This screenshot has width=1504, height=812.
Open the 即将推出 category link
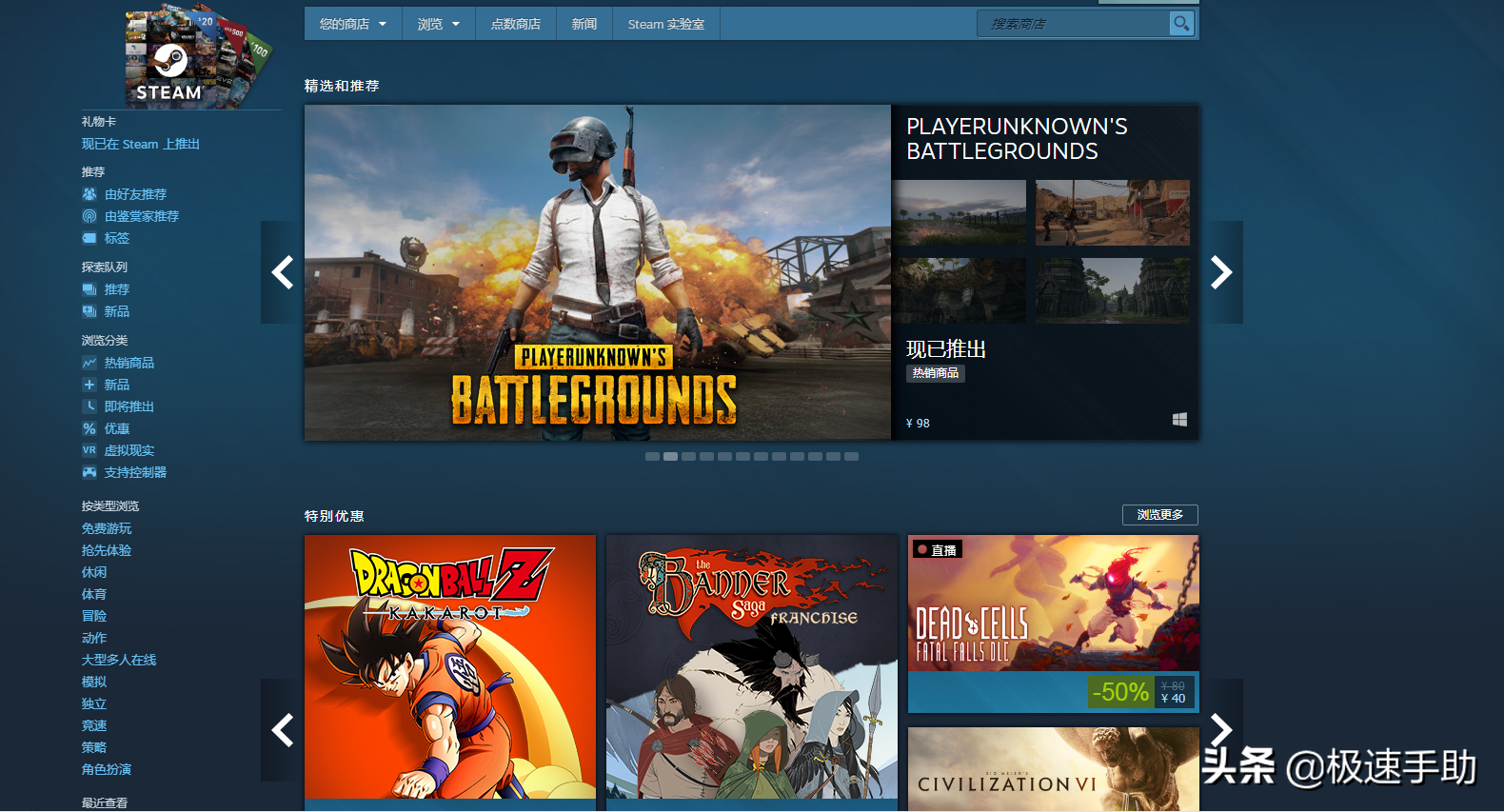pos(129,406)
